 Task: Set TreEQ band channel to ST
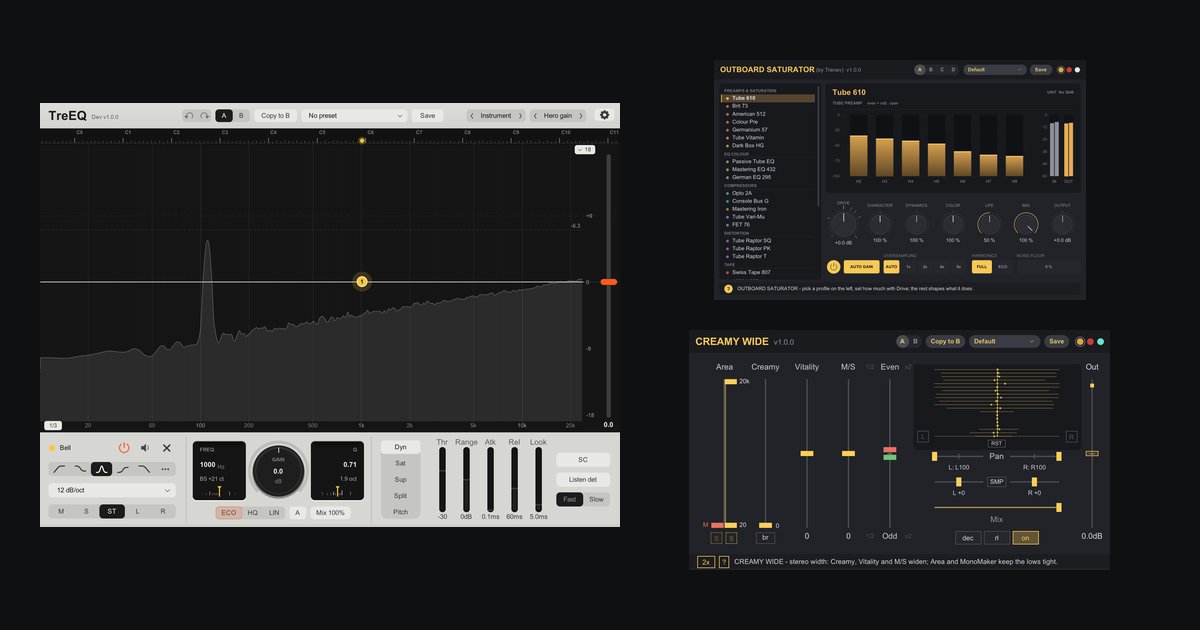pos(112,511)
